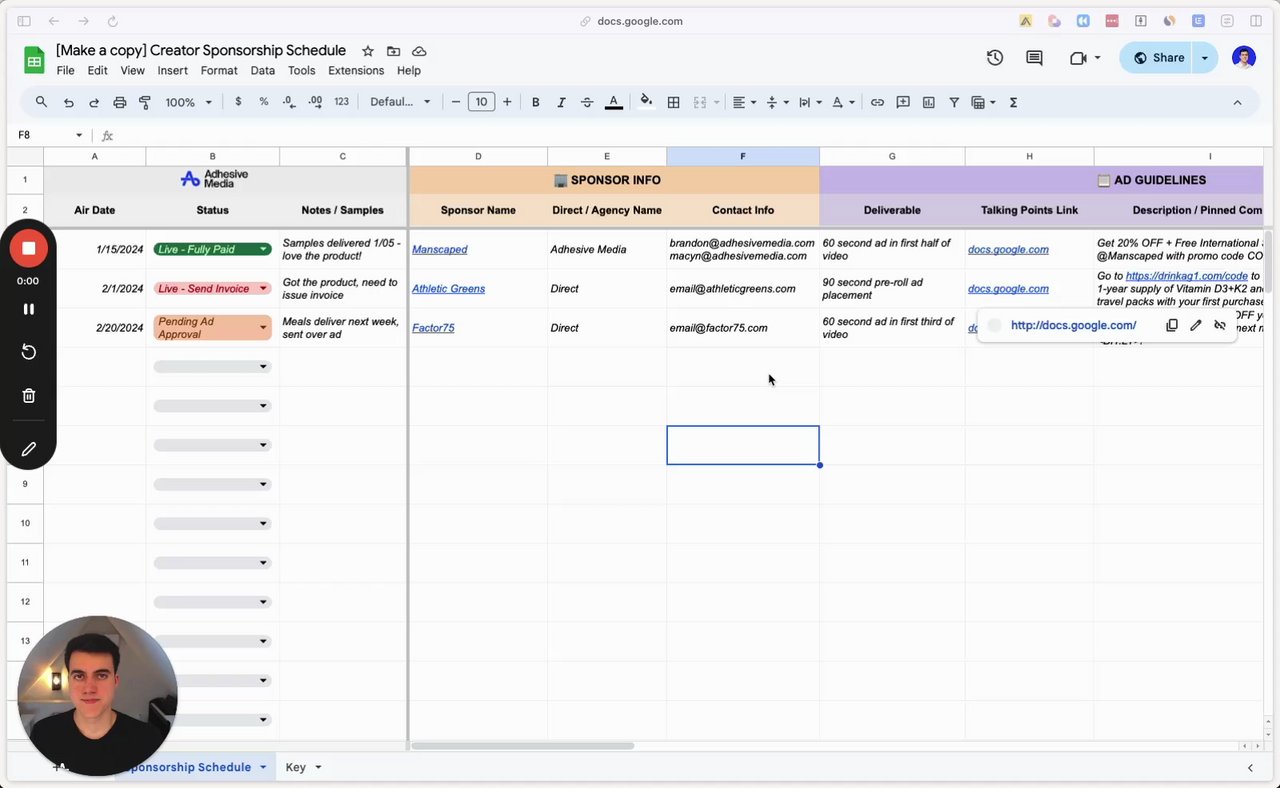Format the cell as percent
This screenshot has height=788, width=1280.
(264, 102)
